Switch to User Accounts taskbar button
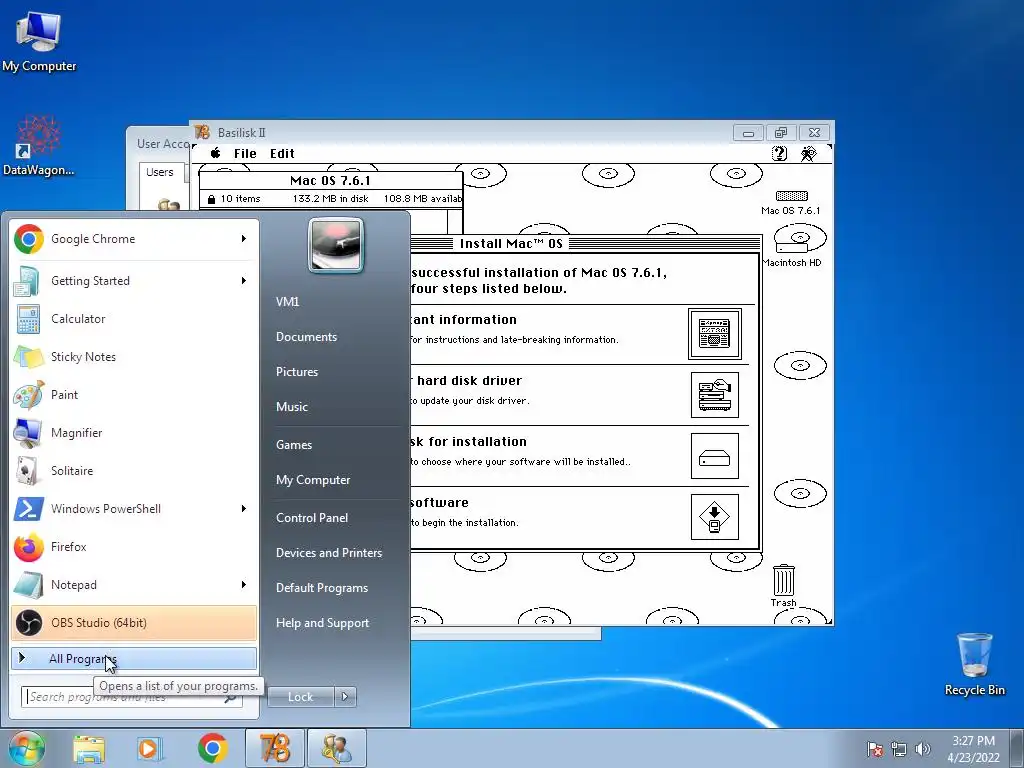 (x=337, y=748)
